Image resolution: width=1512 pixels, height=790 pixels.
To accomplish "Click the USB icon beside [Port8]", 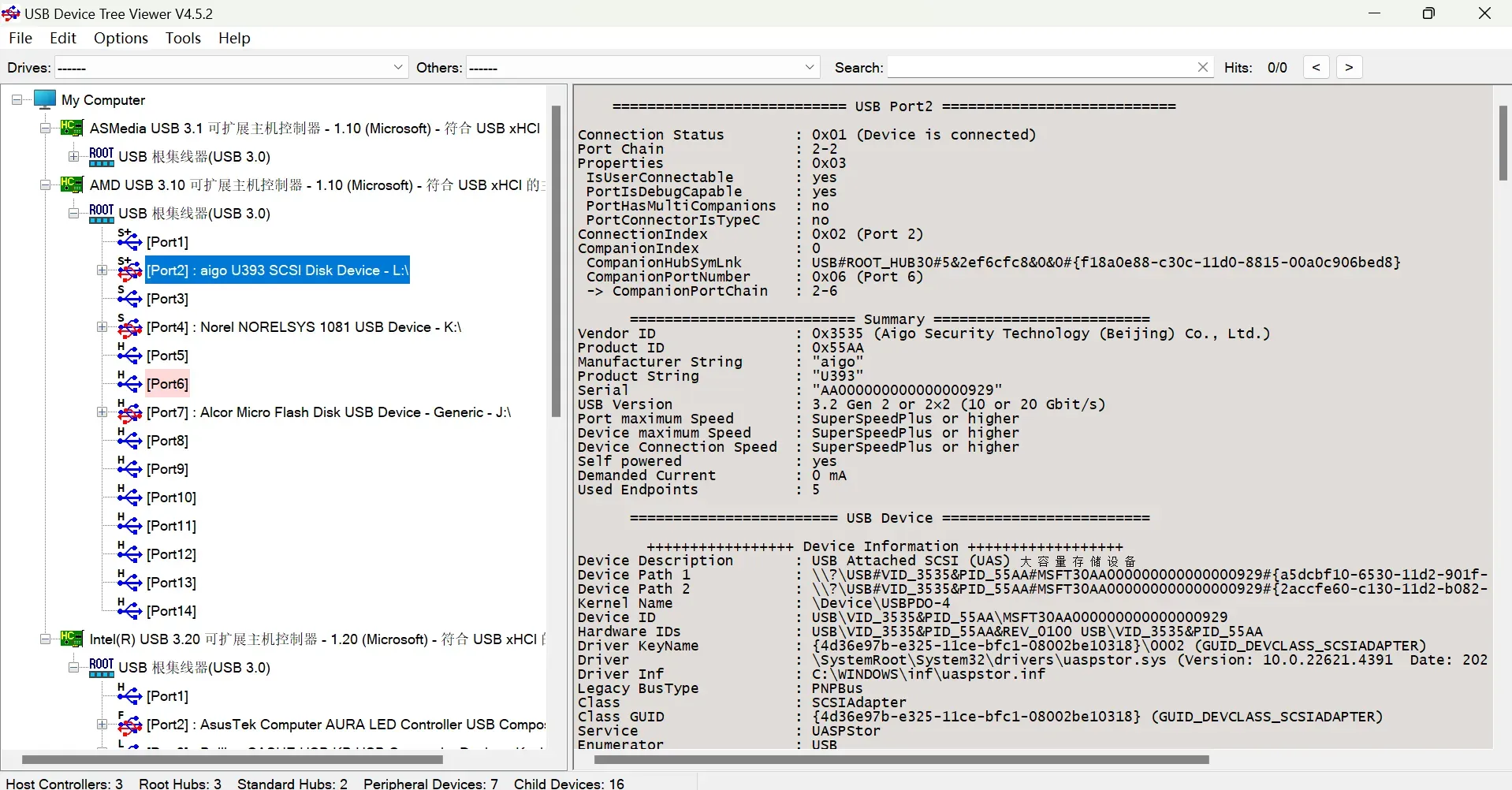I will 129,440.
